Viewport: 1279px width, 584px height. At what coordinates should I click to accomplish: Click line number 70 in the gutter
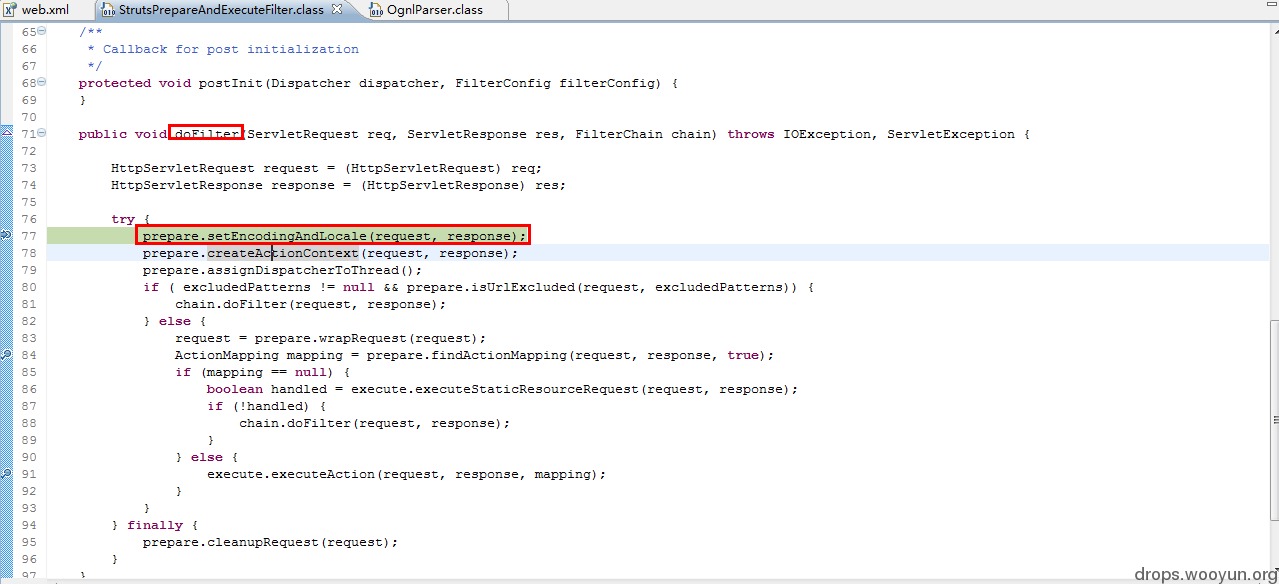(28, 117)
